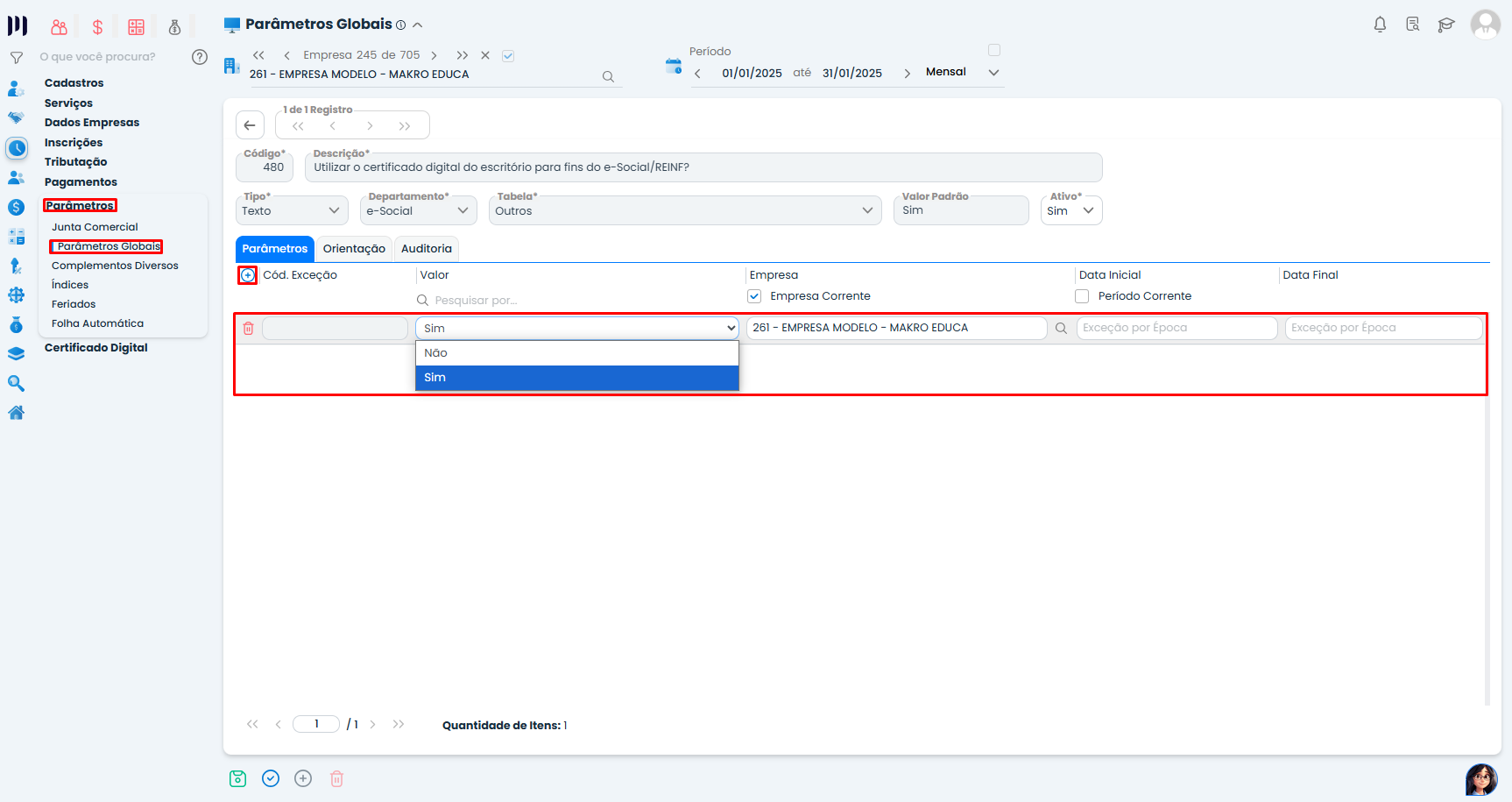Image resolution: width=1512 pixels, height=802 pixels.
Task: Click the search magnifier beside company name
Action: [x=608, y=76]
